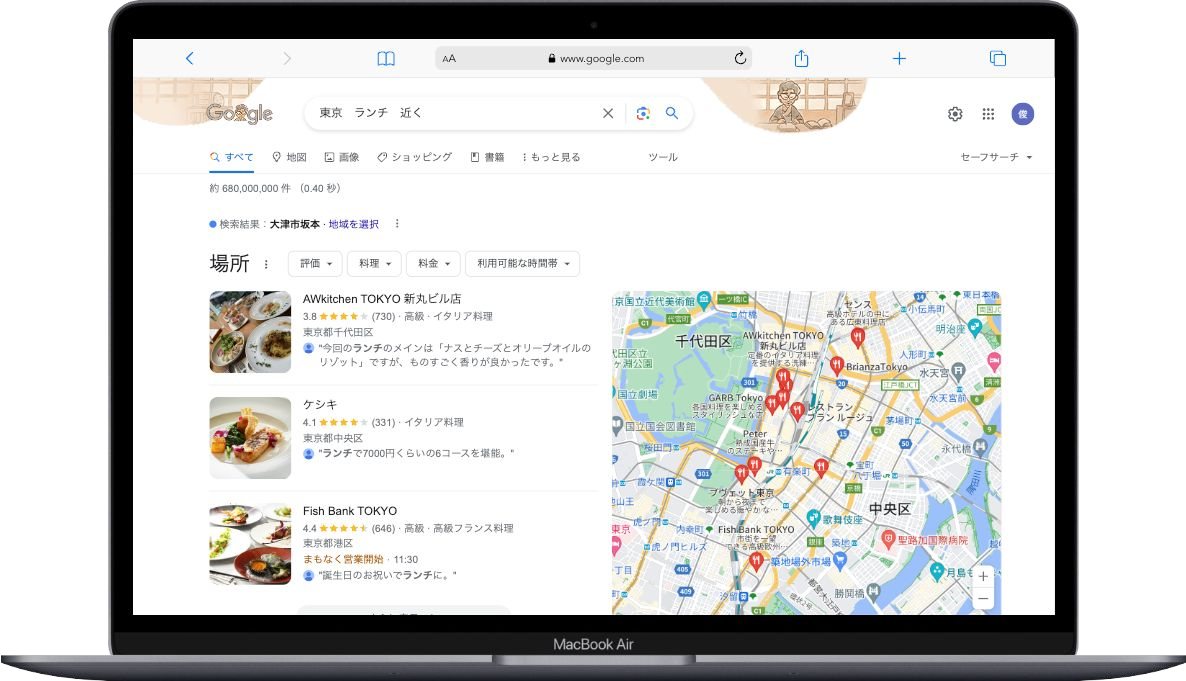
Task: Open the Fish Bank TOKYO listing
Action: tap(349, 511)
